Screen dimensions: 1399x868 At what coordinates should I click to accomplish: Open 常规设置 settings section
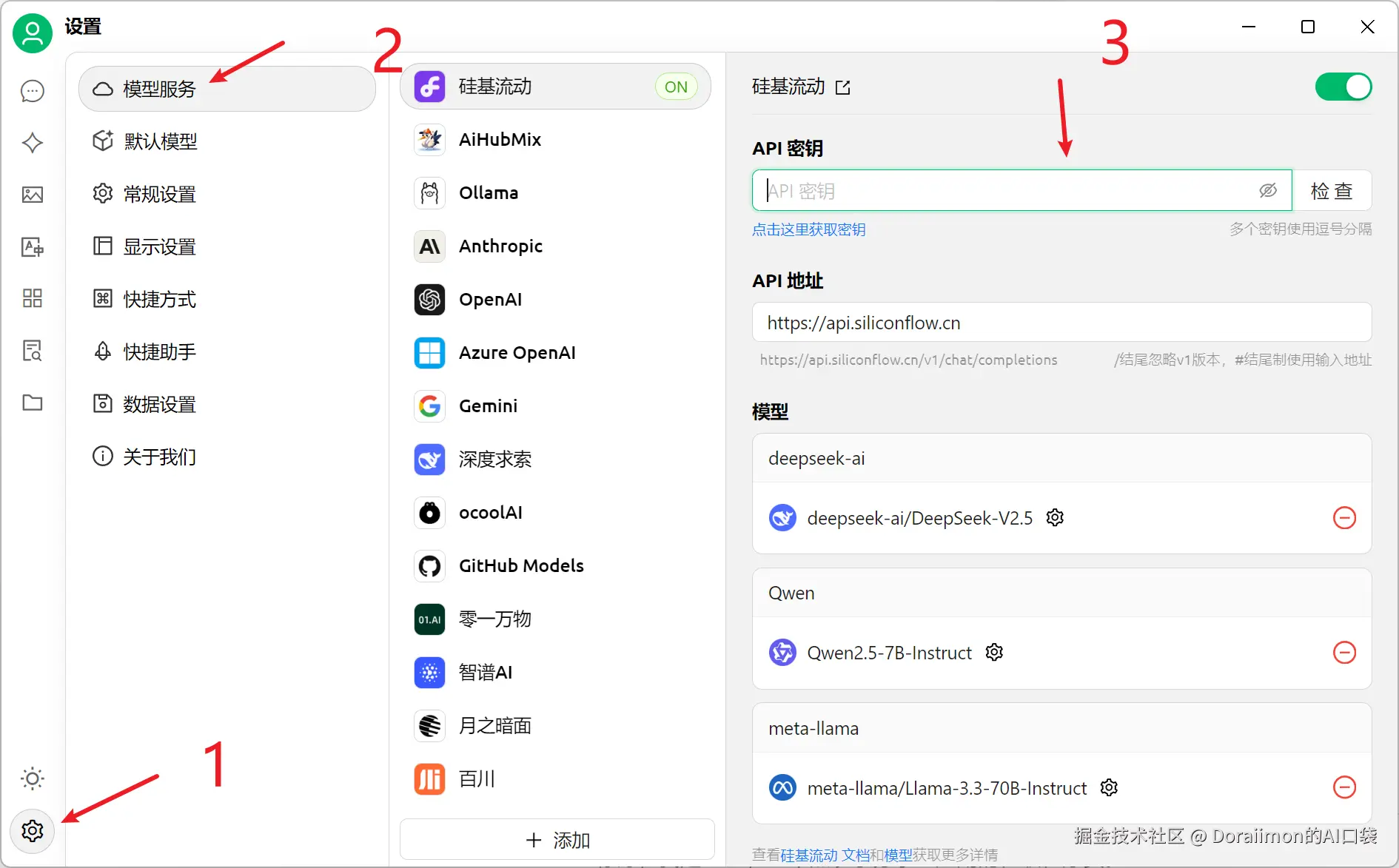click(227, 194)
